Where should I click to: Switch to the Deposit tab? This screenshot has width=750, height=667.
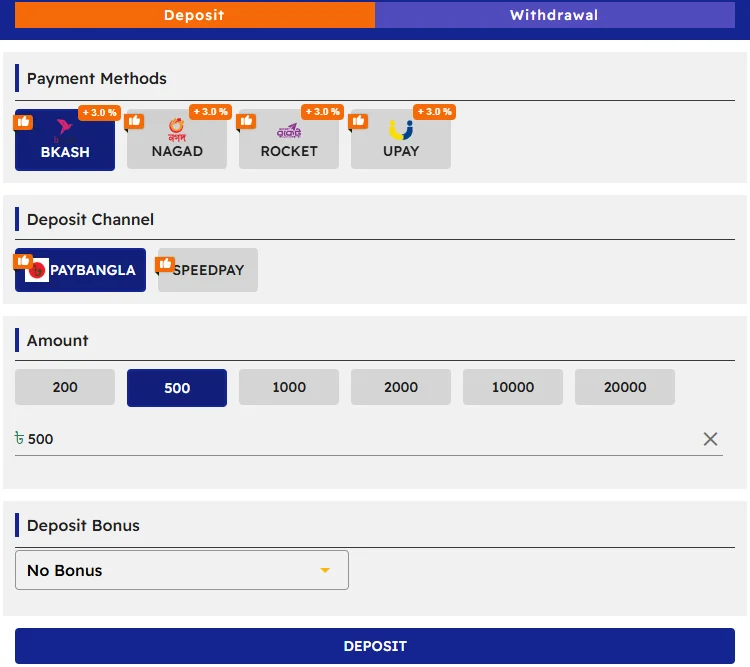195,15
